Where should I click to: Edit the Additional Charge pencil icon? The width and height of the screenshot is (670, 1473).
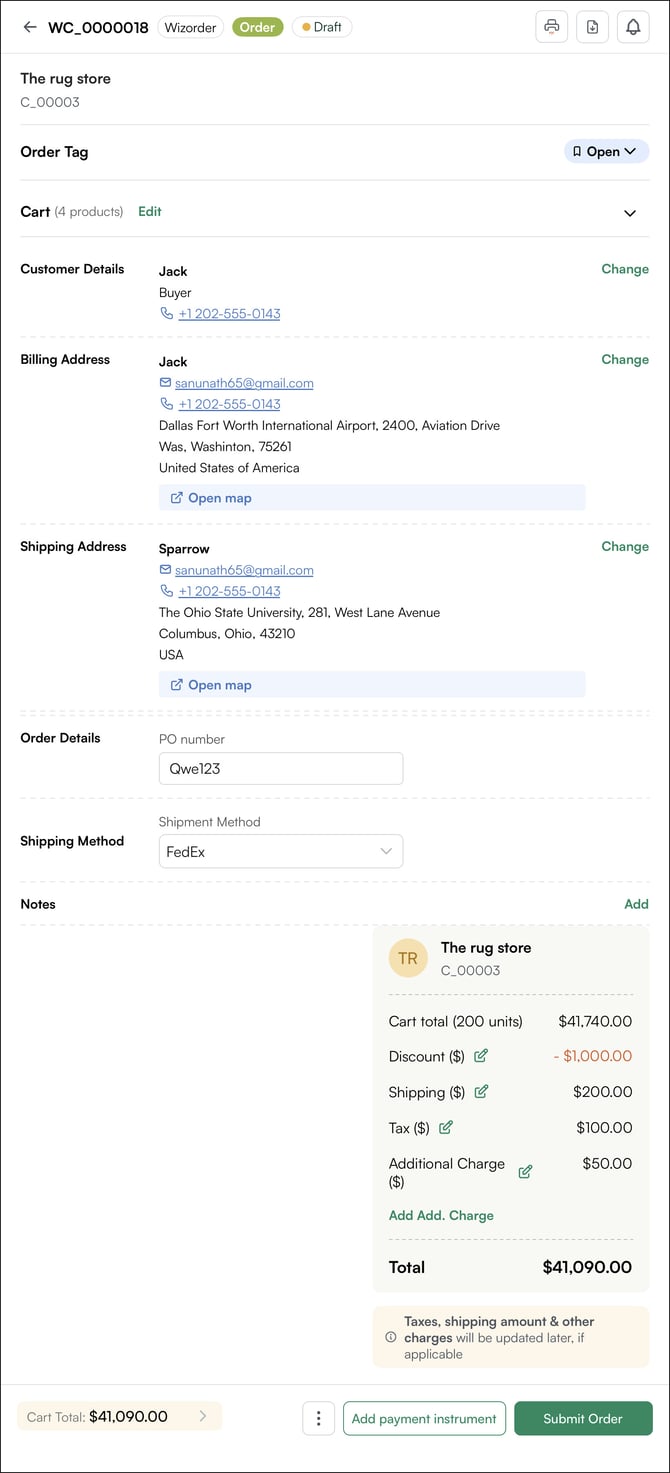click(x=525, y=1172)
